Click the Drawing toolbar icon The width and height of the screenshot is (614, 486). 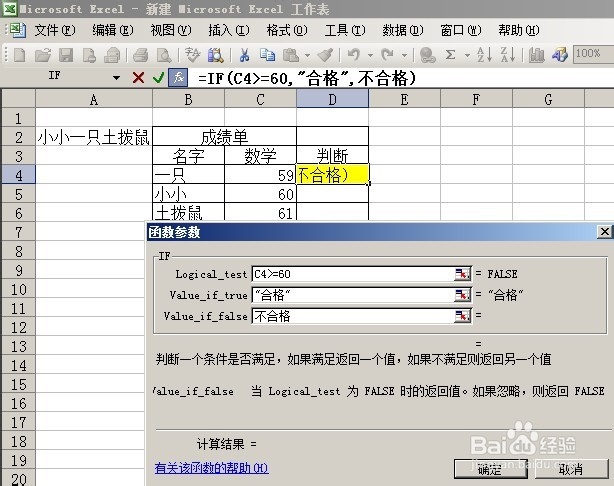click(560, 55)
